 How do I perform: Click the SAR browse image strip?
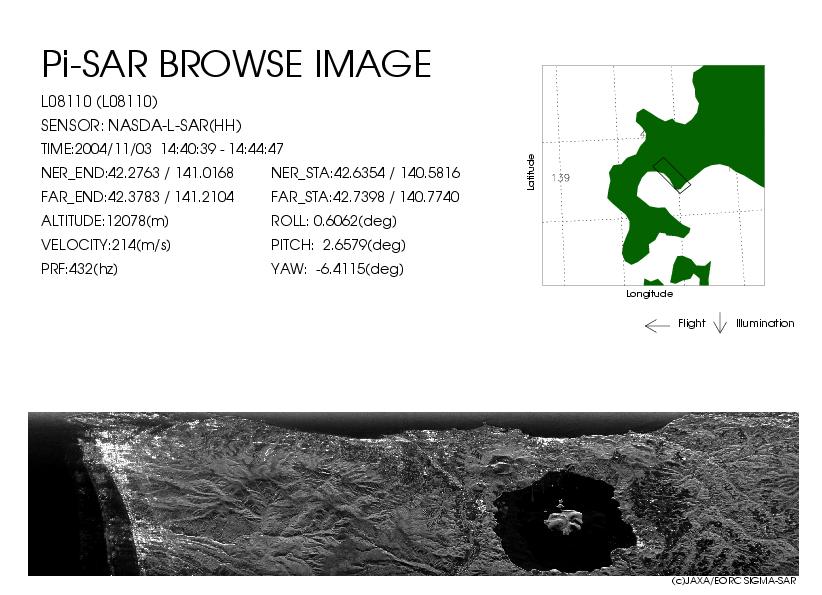413,494
